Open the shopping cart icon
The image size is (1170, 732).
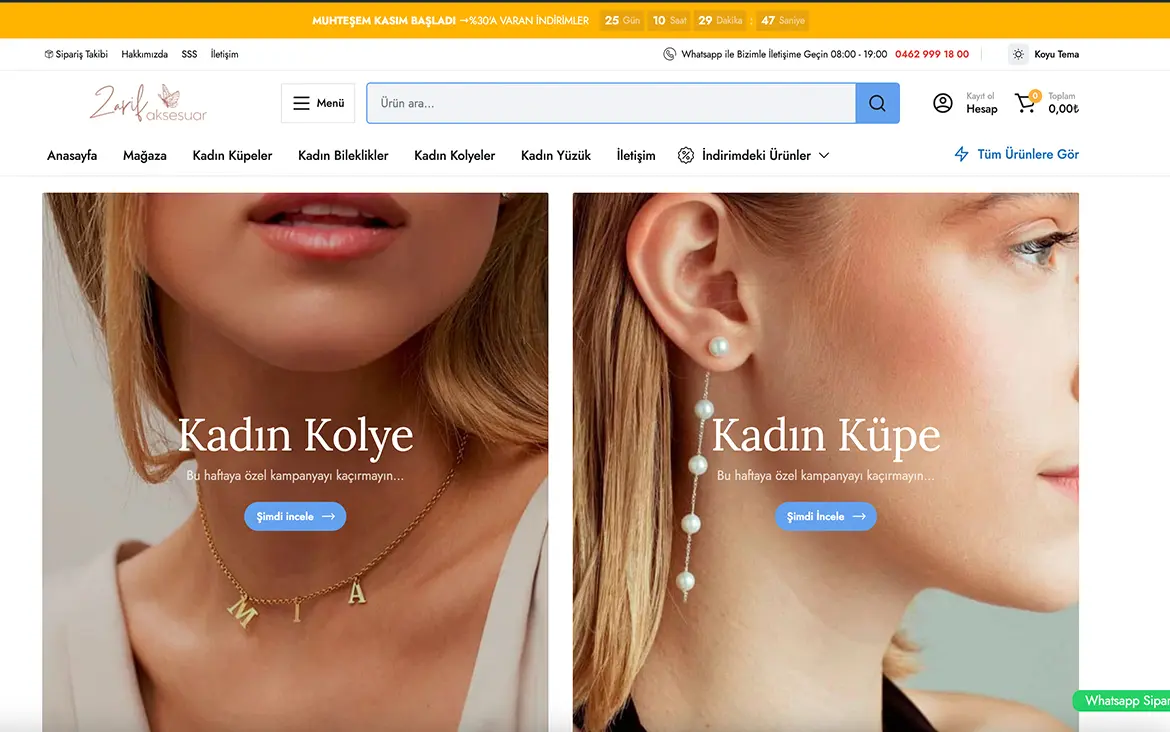(1025, 103)
